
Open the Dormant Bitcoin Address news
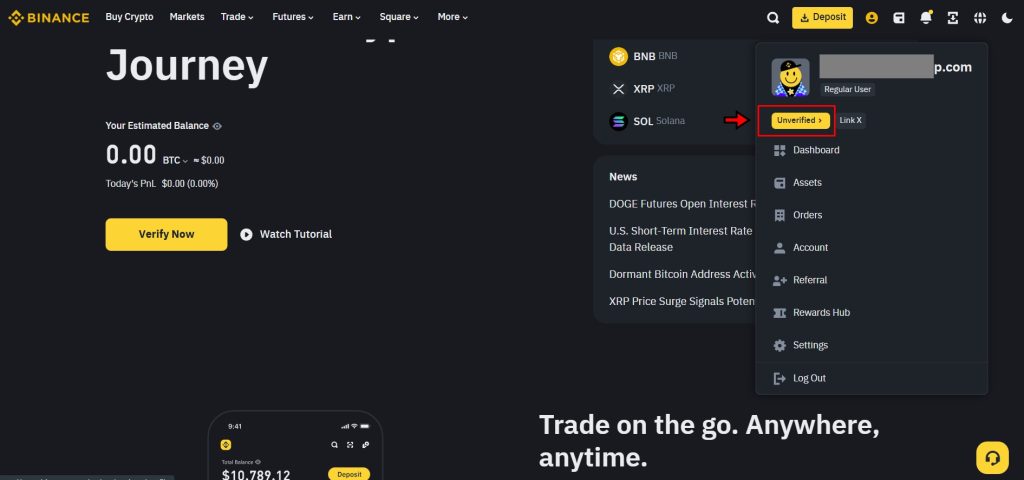click(x=683, y=274)
